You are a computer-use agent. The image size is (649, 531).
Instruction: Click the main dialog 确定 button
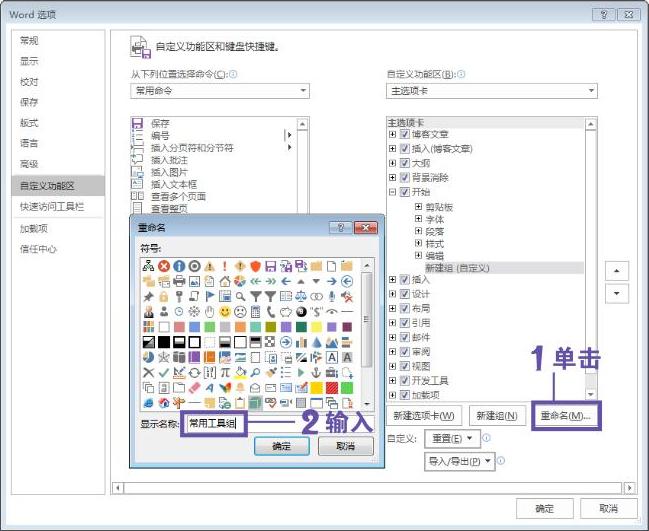point(545,508)
